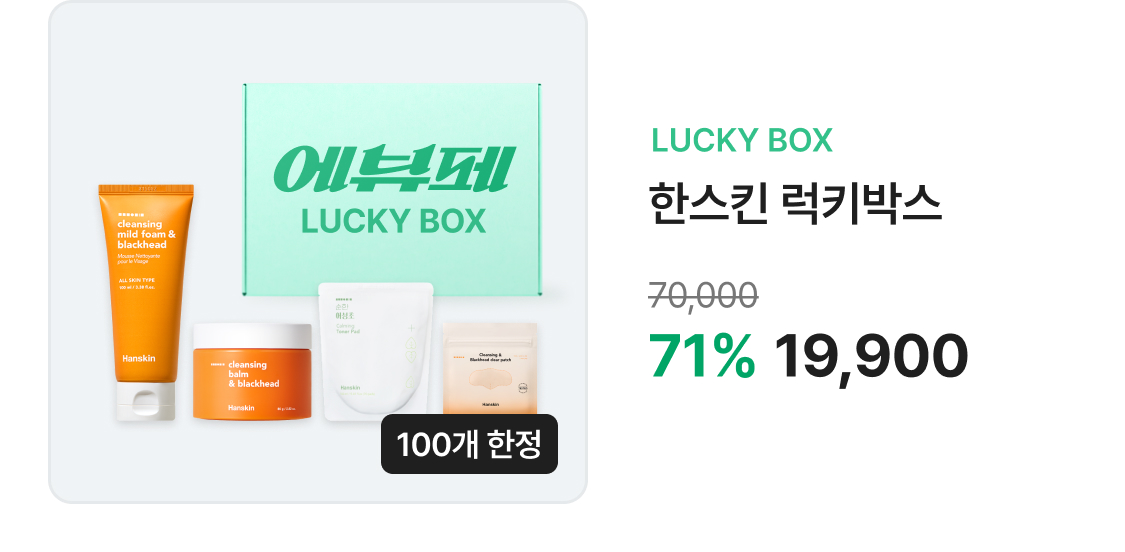This screenshot has height=552, width=1125.
Task: Click the 71% discount rate
Action: pos(702,356)
